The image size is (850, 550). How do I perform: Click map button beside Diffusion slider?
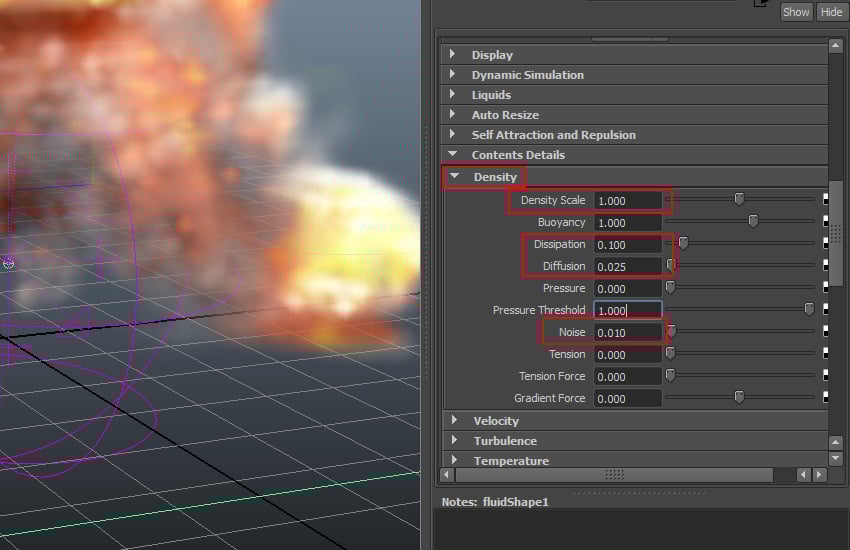tap(826, 265)
